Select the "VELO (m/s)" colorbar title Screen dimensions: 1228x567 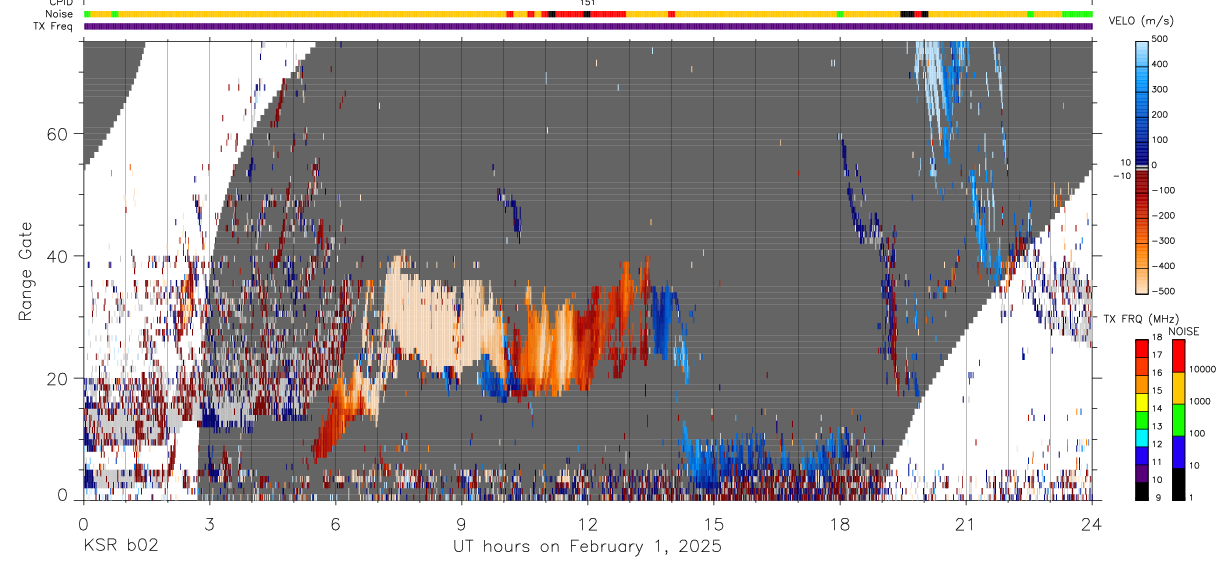(1142, 21)
